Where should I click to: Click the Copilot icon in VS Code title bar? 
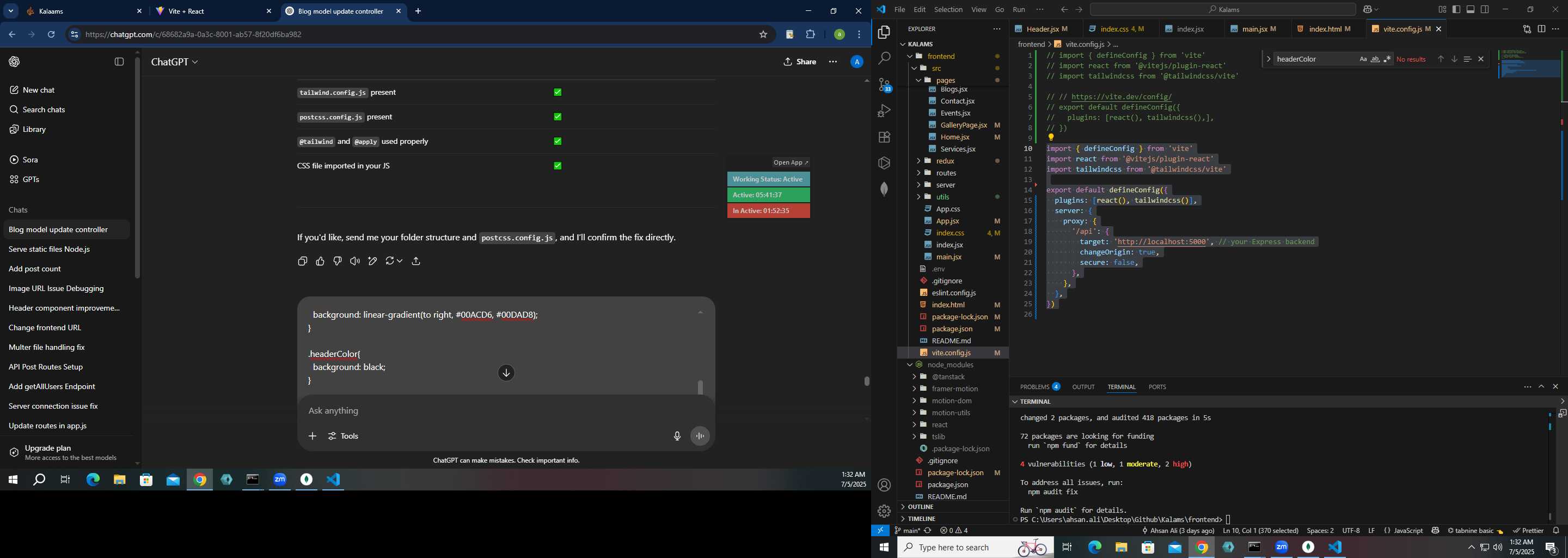1367,10
